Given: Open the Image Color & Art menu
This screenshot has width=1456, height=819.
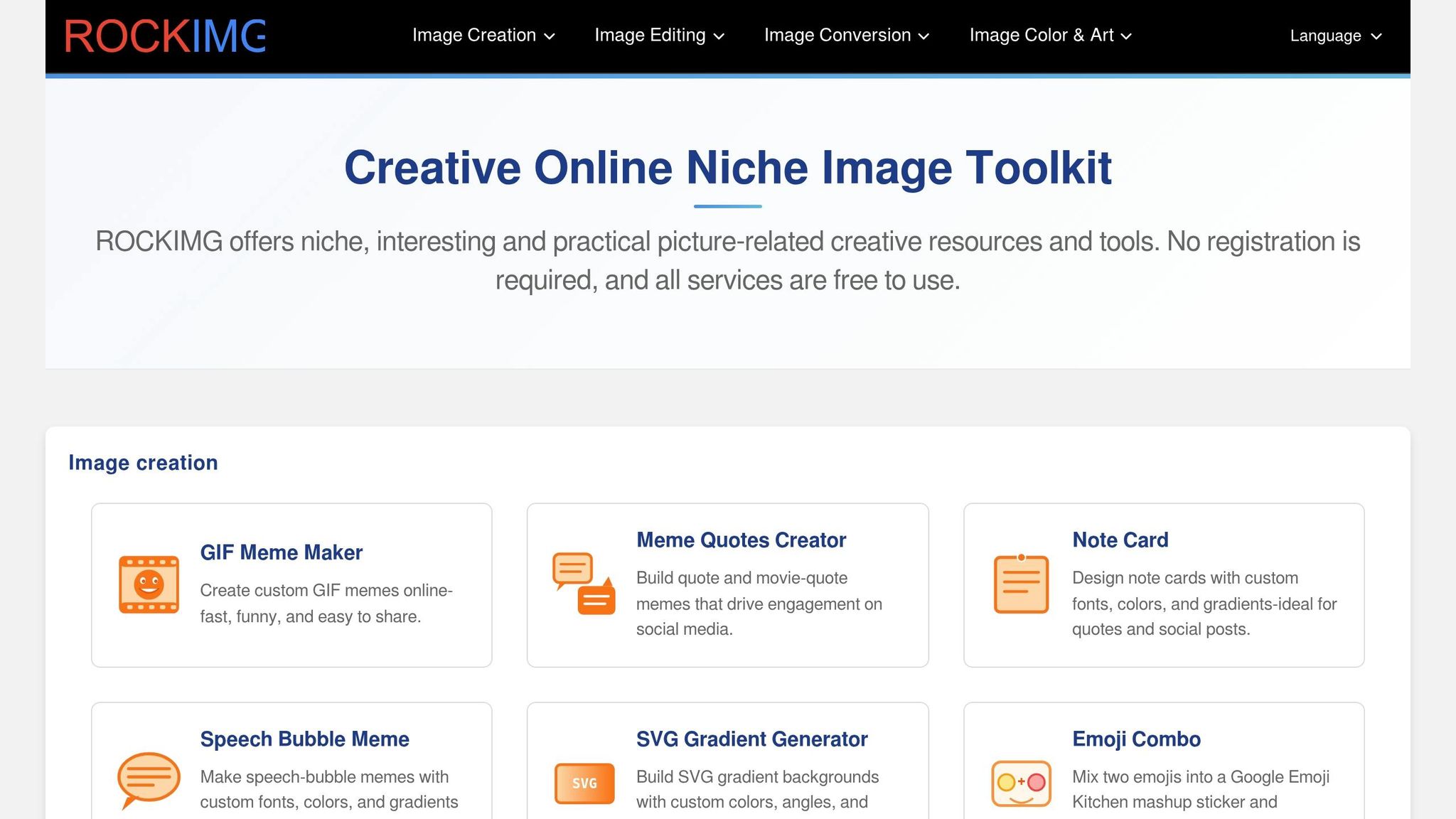Looking at the screenshot, I should (1050, 36).
